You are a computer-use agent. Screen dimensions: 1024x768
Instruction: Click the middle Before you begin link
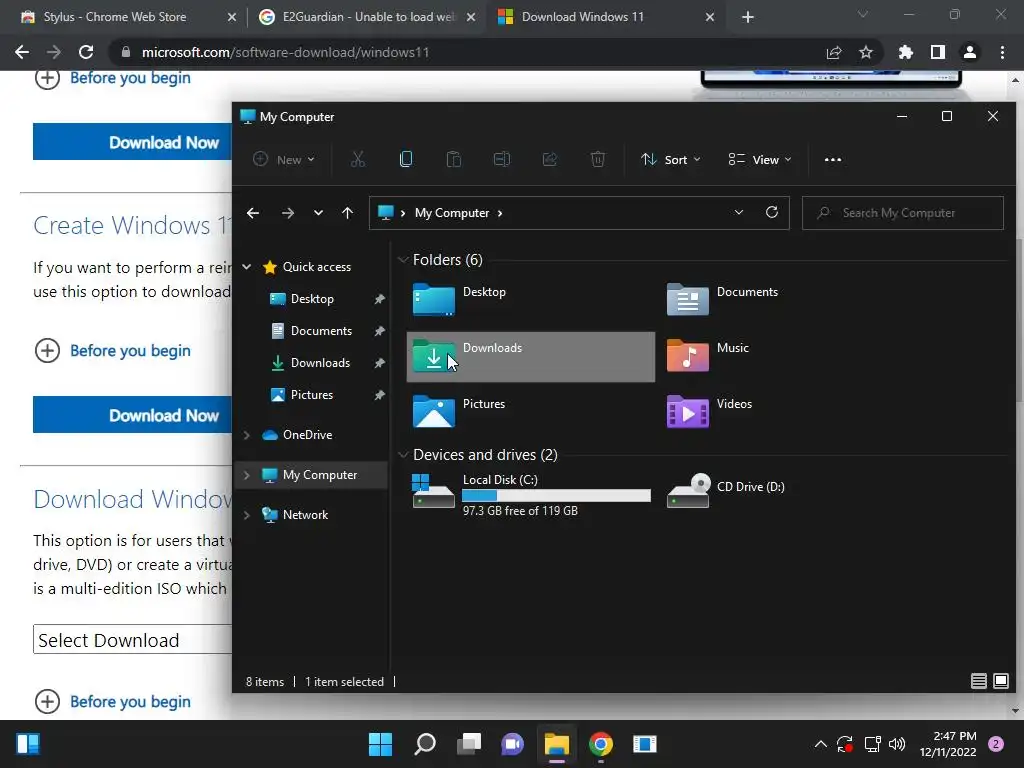click(130, 351)
